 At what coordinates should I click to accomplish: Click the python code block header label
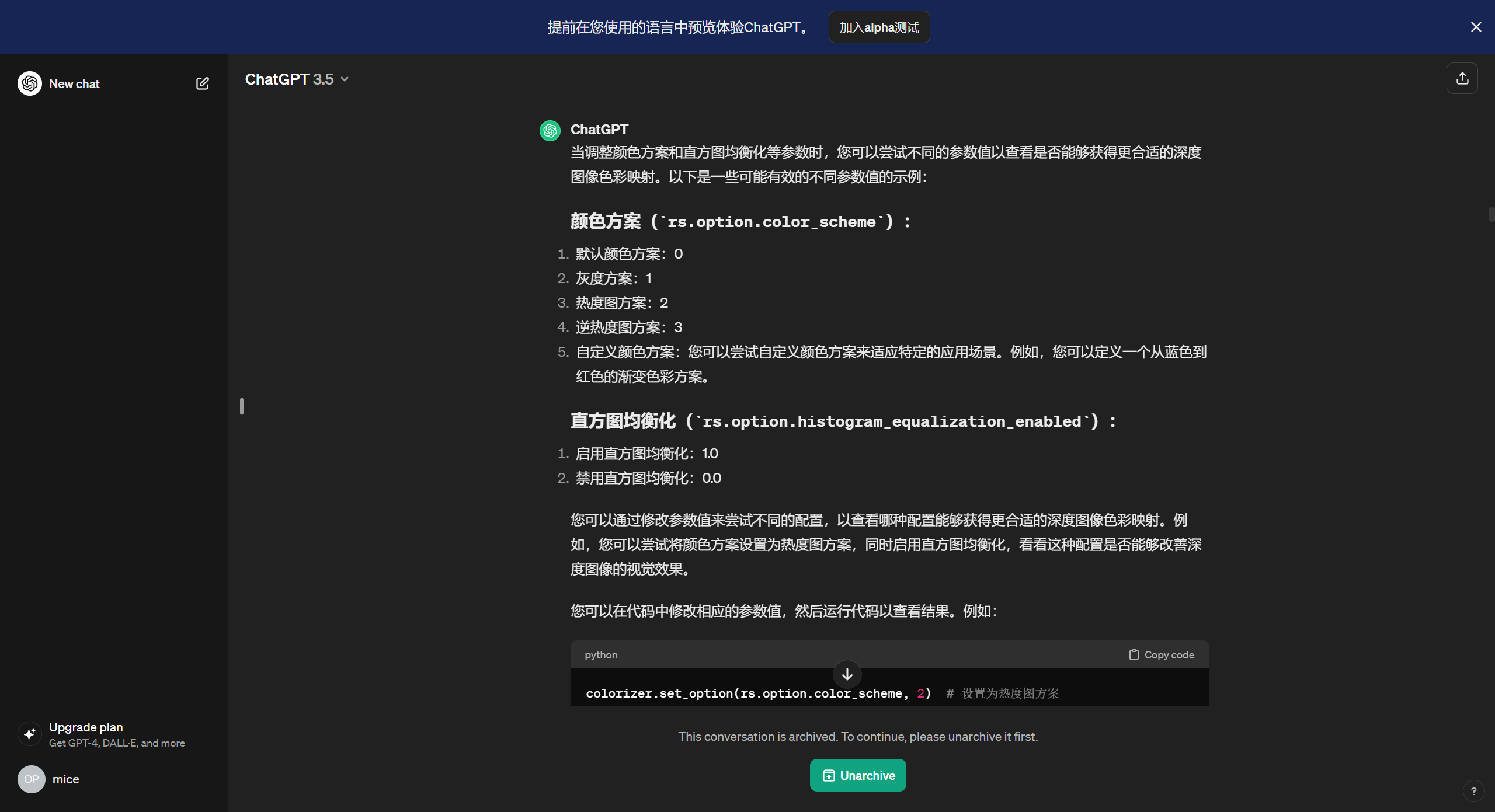(601, 654)
